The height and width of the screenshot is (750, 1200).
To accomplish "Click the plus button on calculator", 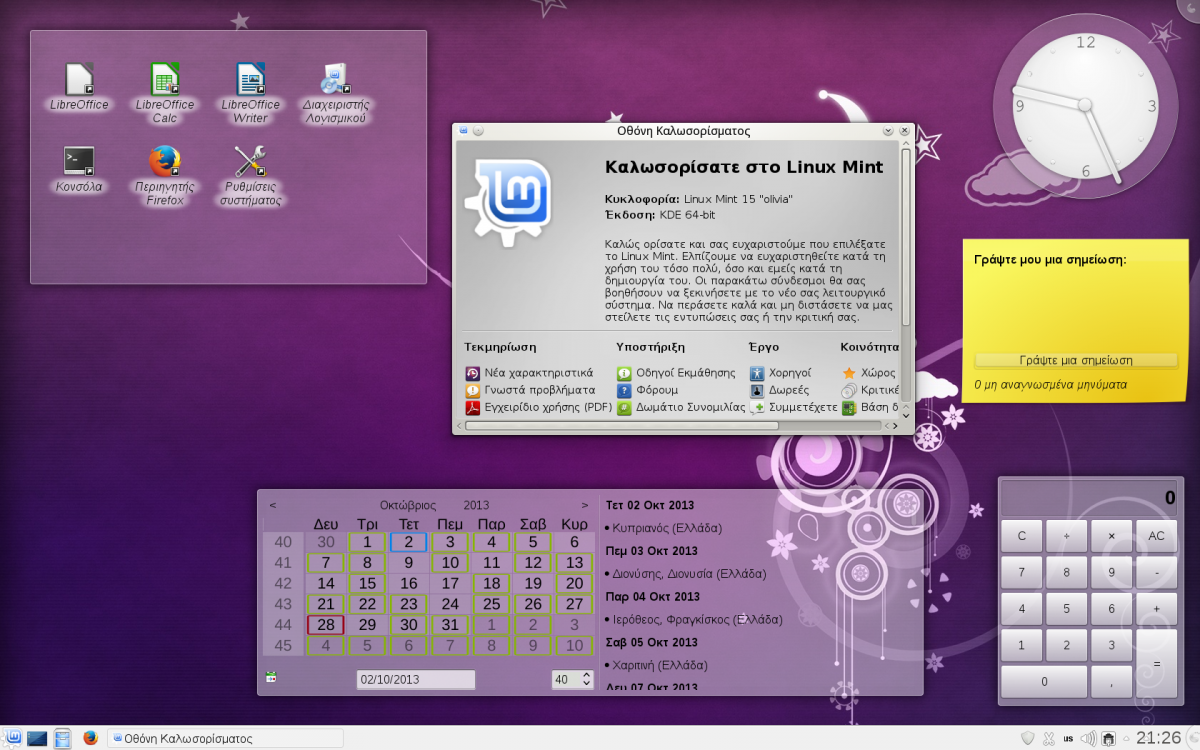I will (x=1156, y=608).
